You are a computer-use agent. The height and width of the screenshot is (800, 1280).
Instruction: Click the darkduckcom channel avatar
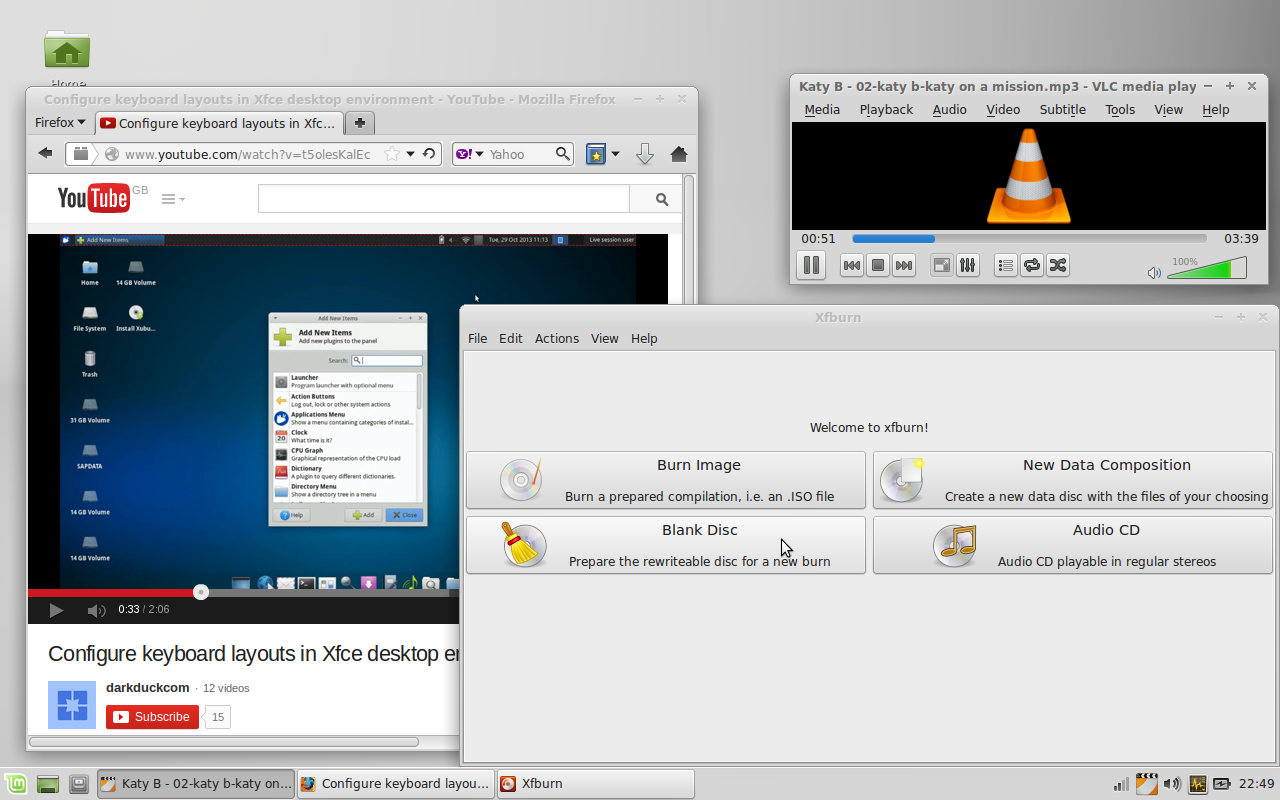[72, 705]
